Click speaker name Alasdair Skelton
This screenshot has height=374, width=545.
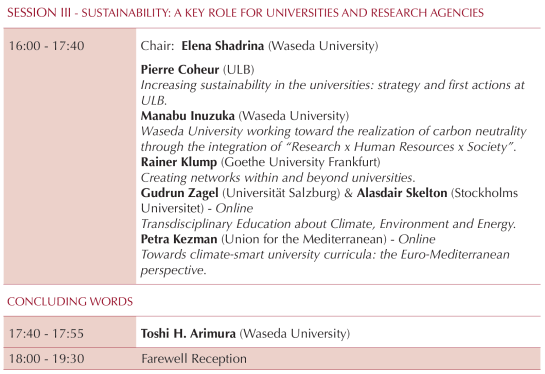point(402,193)
